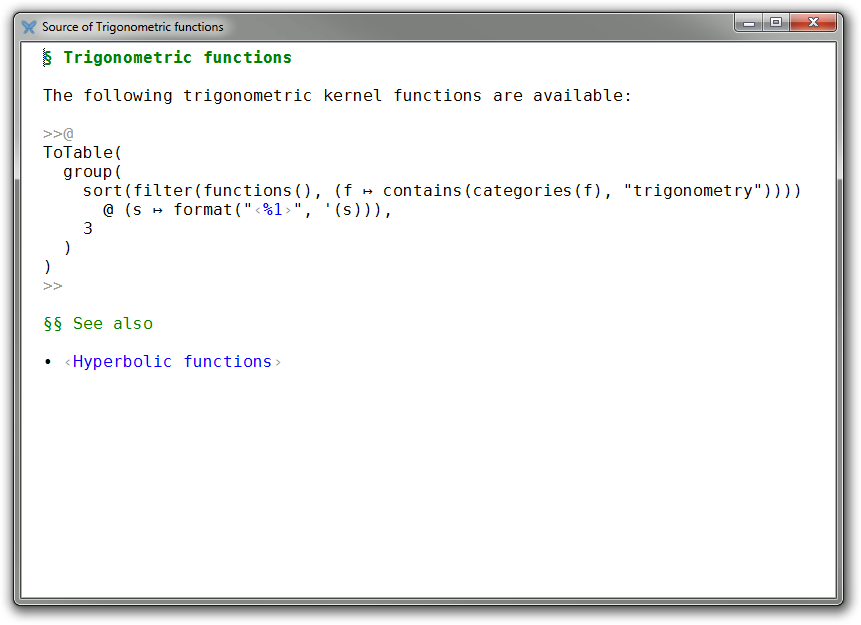Click the blue %1 placeholder

point(273,210)
